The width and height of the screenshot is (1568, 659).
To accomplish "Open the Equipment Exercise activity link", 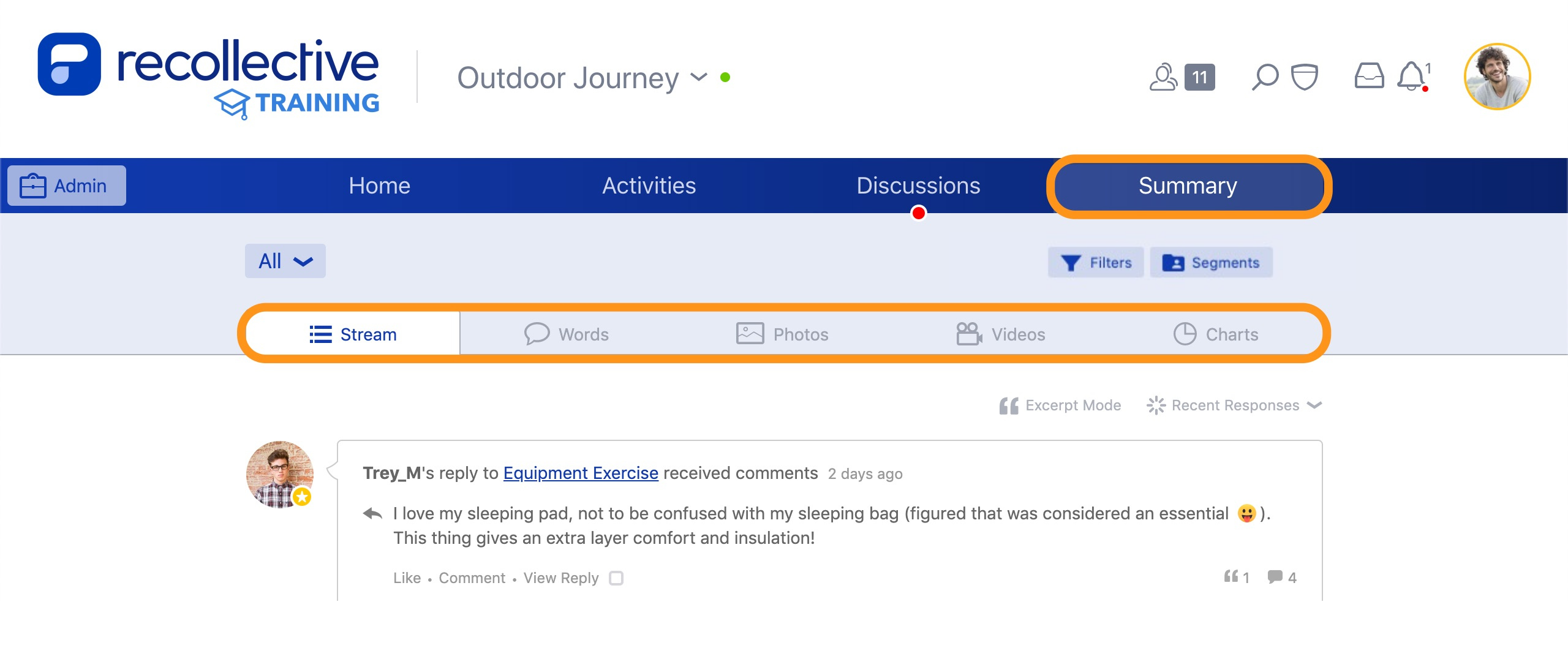I will click(x=579, y=473).
